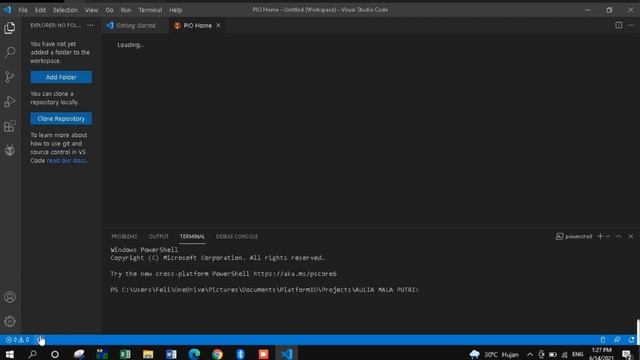
Task: Open the Edit menu
Action: click(x=40, y=10)
